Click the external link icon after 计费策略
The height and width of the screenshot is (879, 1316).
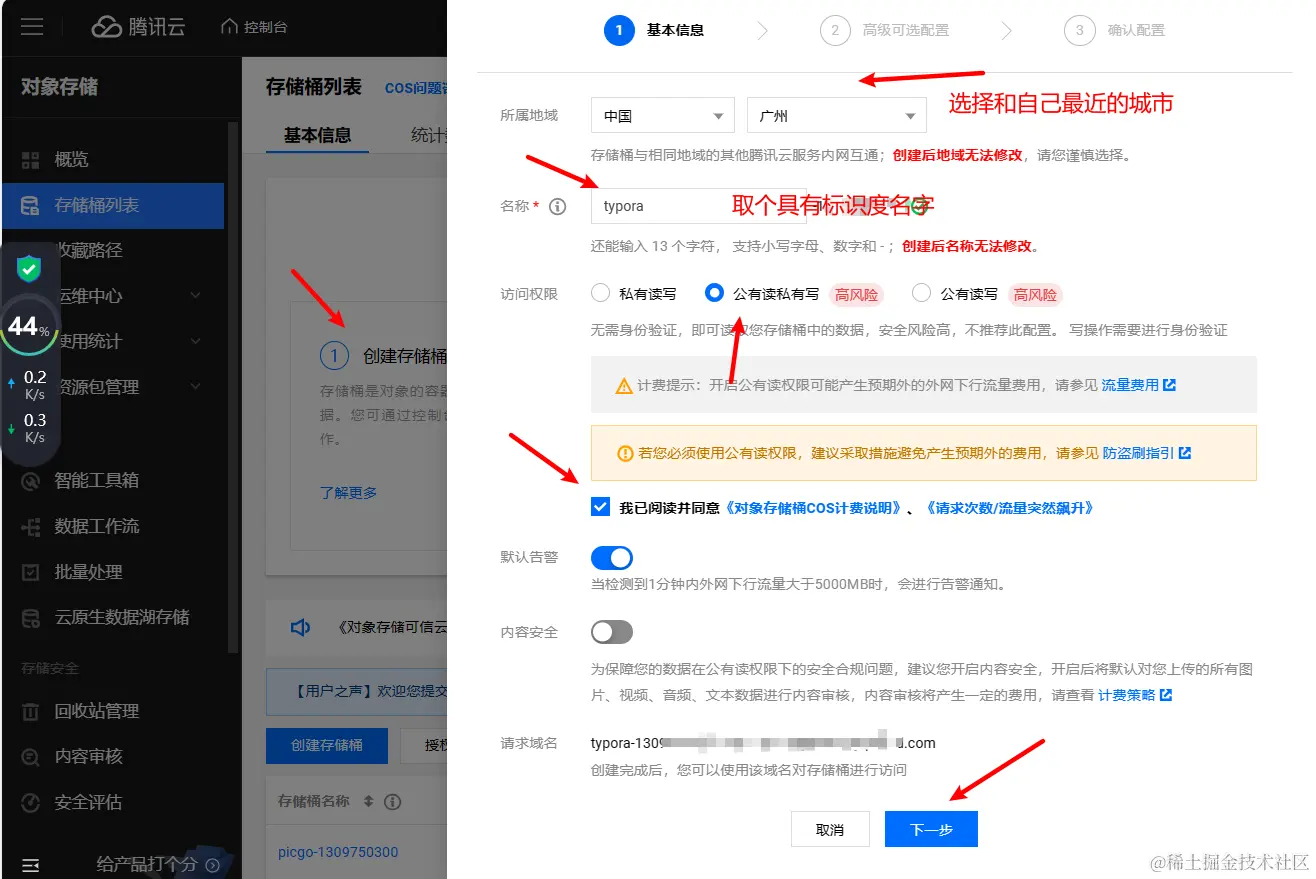coord(1166,695)
